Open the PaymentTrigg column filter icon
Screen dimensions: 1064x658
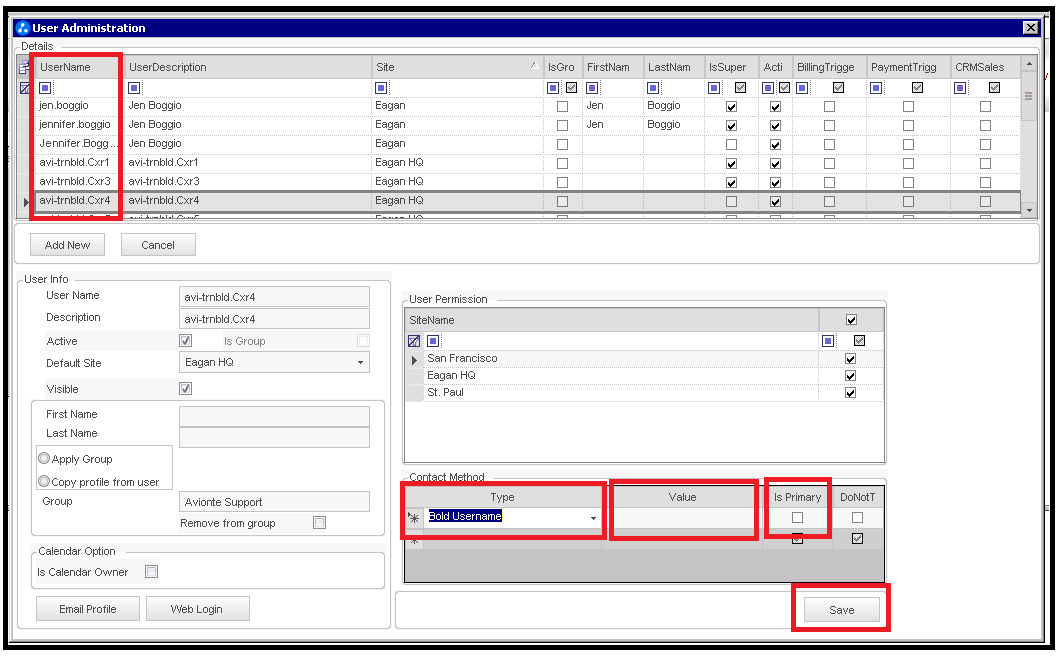877,88
